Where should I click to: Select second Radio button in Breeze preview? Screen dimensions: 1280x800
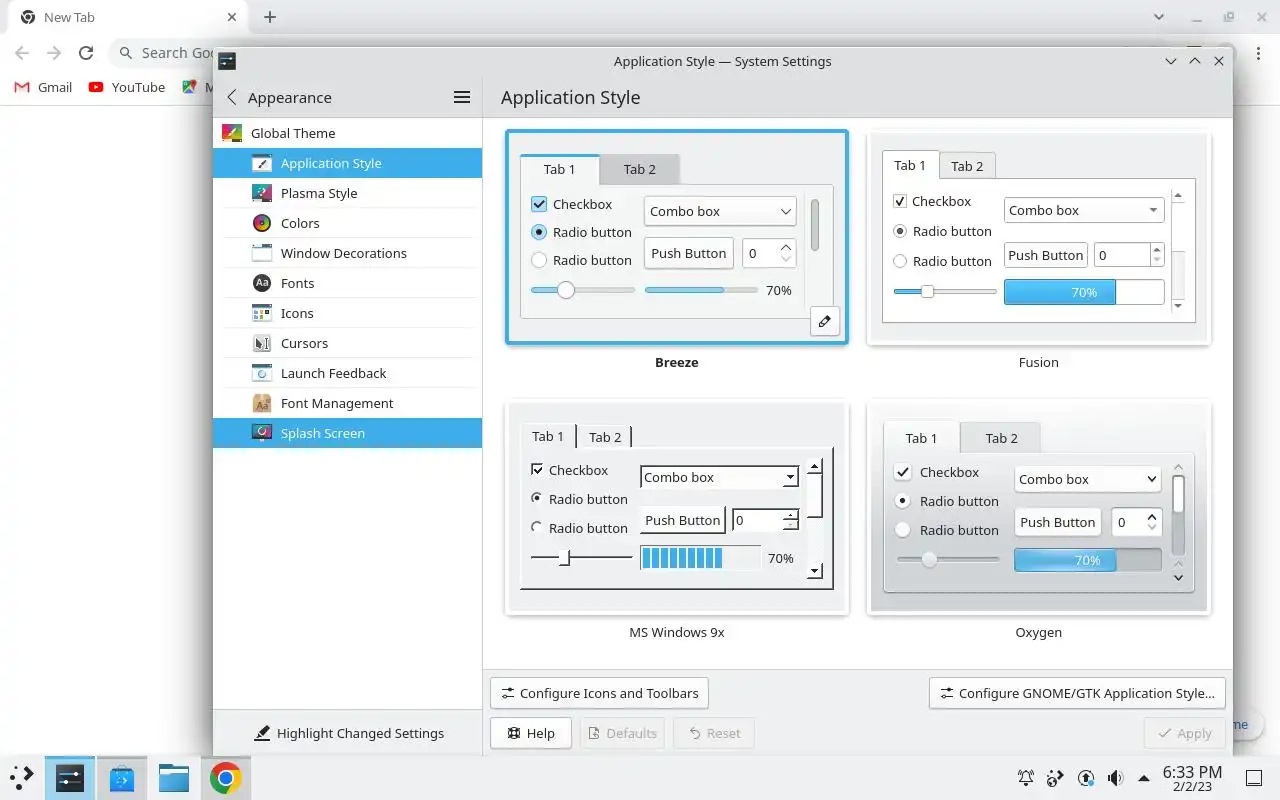coord(539,260)
